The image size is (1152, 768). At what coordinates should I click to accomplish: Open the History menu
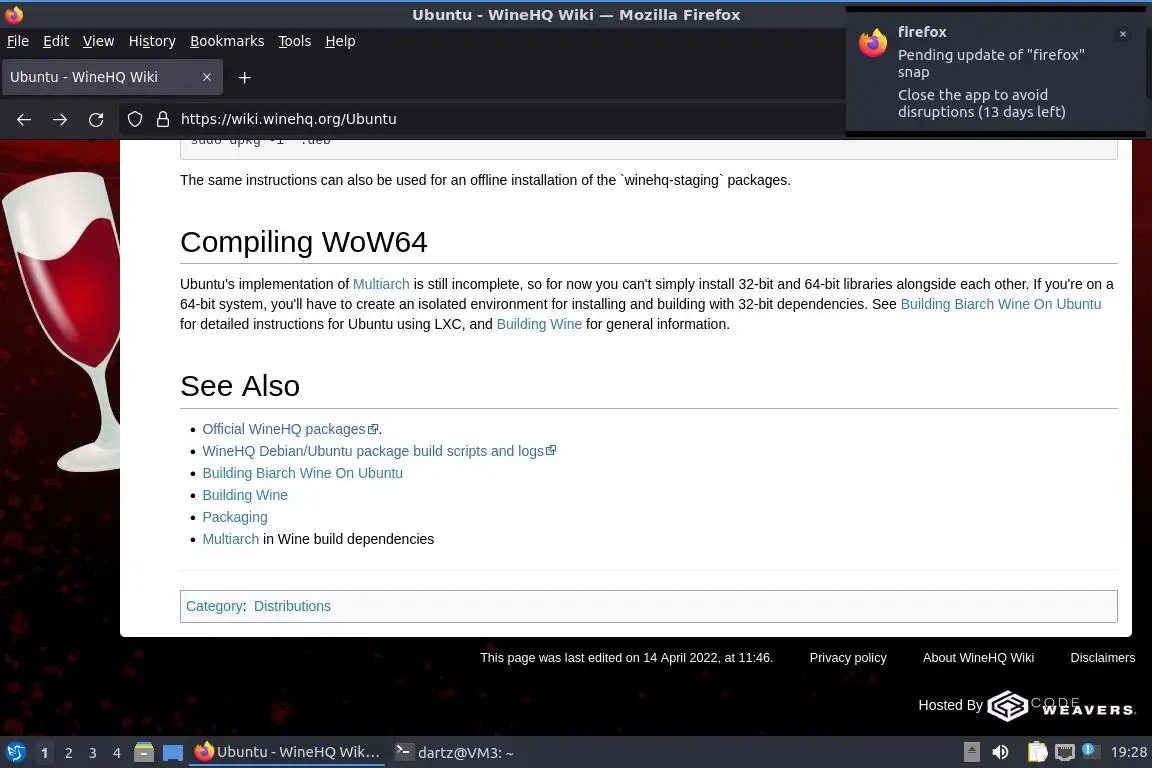[152, 41]
